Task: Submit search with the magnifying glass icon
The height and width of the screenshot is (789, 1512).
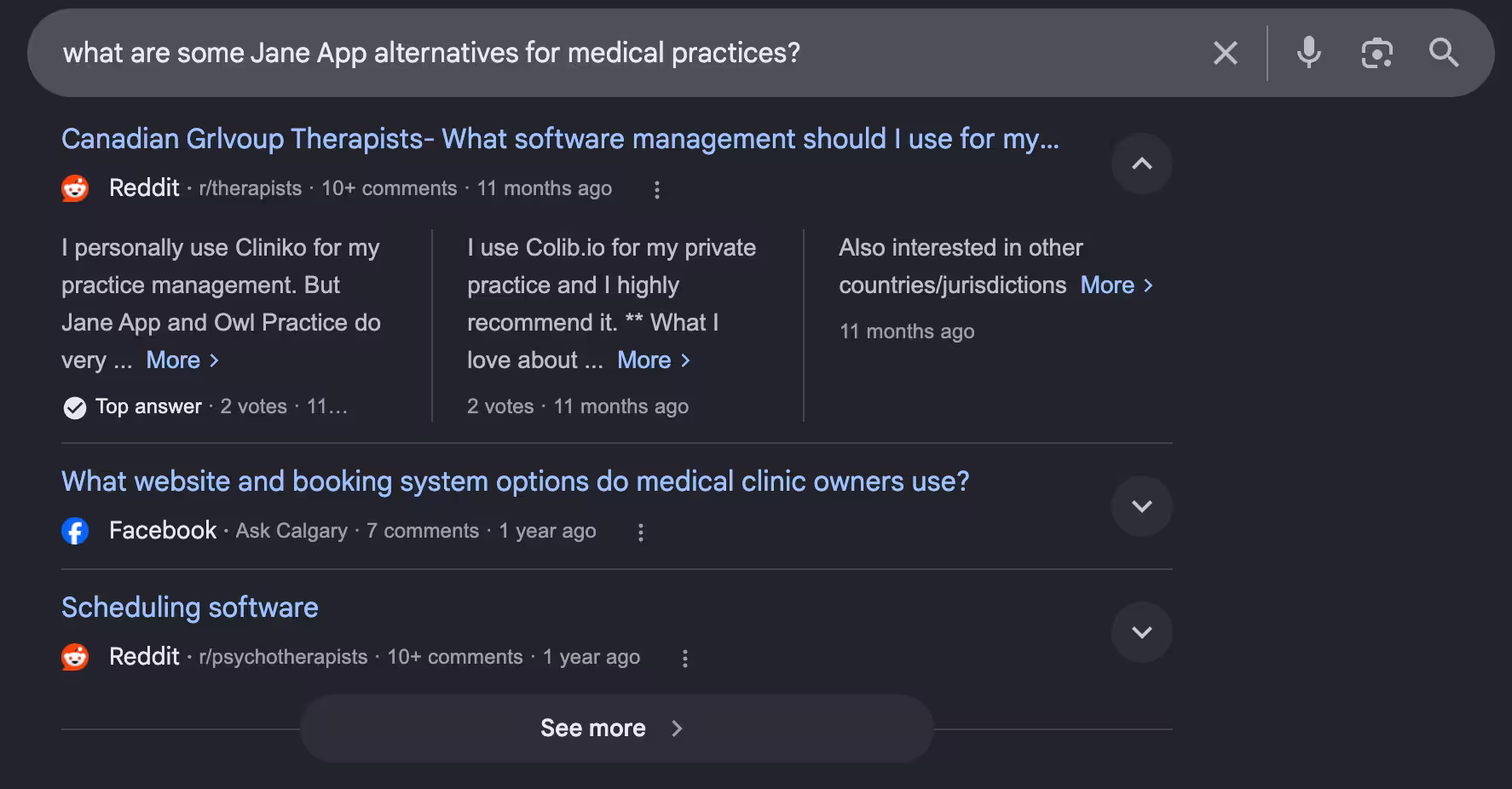Action: pos(1444,53)
